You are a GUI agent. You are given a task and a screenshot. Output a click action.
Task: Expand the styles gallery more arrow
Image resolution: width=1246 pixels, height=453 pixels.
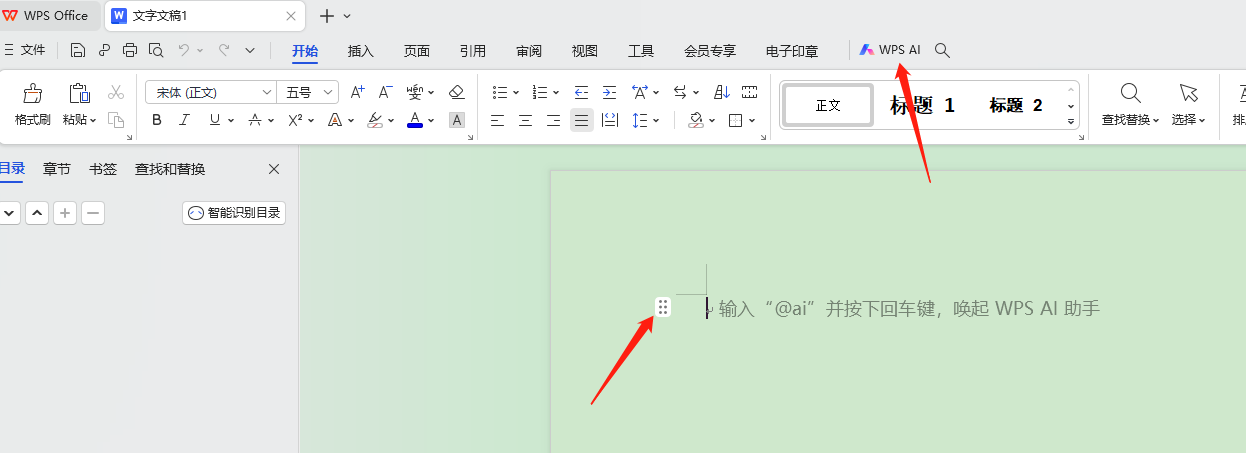pyautogui.click(x=1071, y=122)
